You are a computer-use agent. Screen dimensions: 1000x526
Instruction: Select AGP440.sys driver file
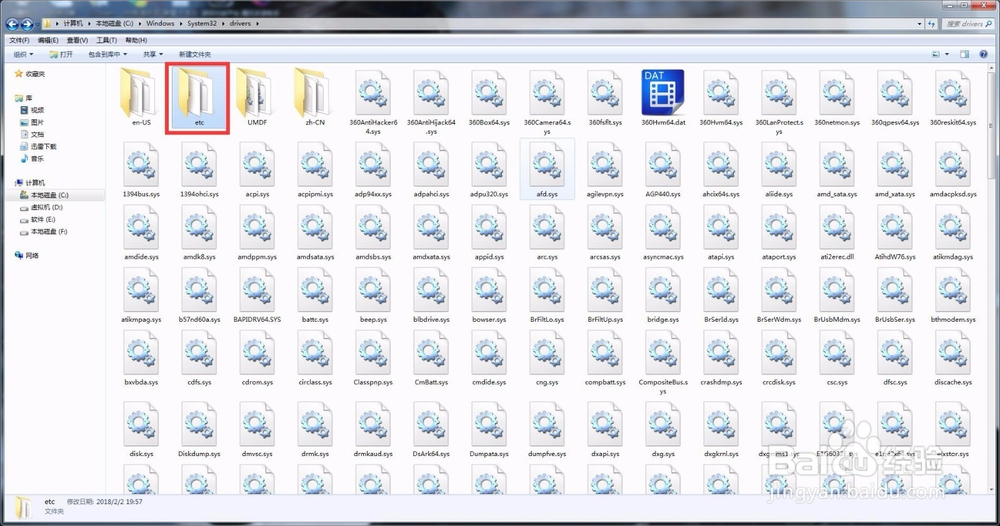tap(663, 169)
